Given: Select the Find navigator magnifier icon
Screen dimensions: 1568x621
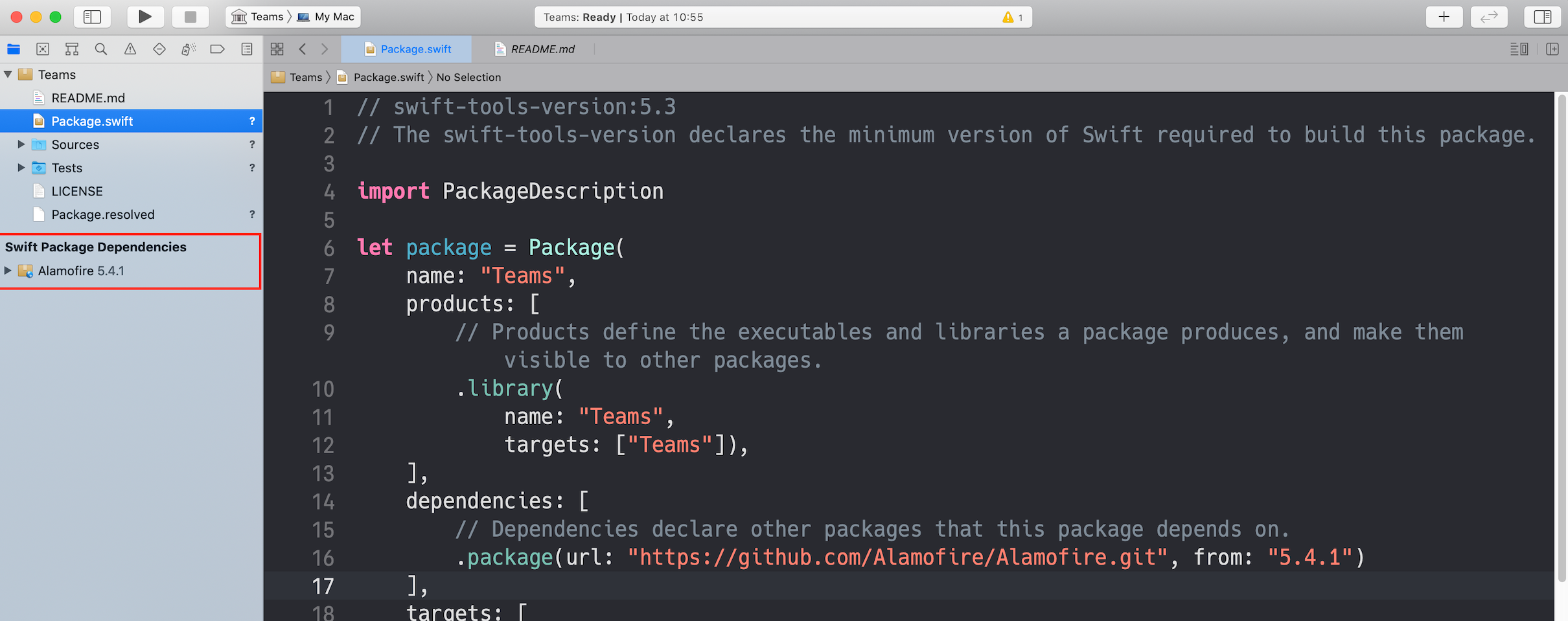Looking at the screenshot, I should tap(101, 49).
